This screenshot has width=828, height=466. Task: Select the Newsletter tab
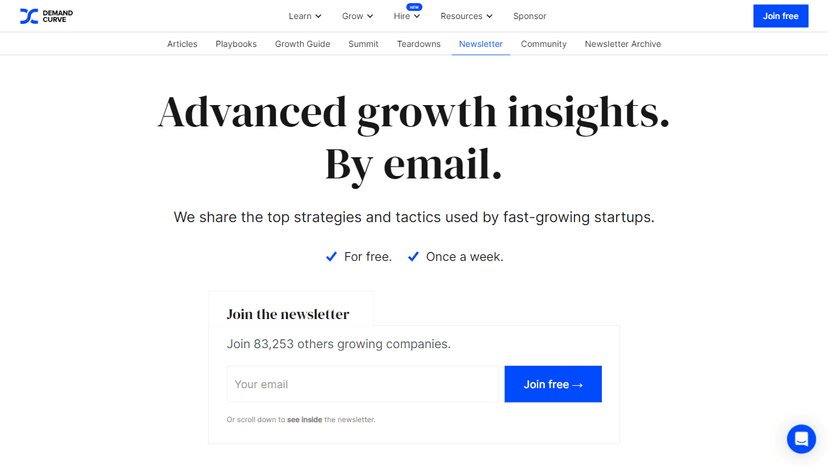click(x=481, y=44)
